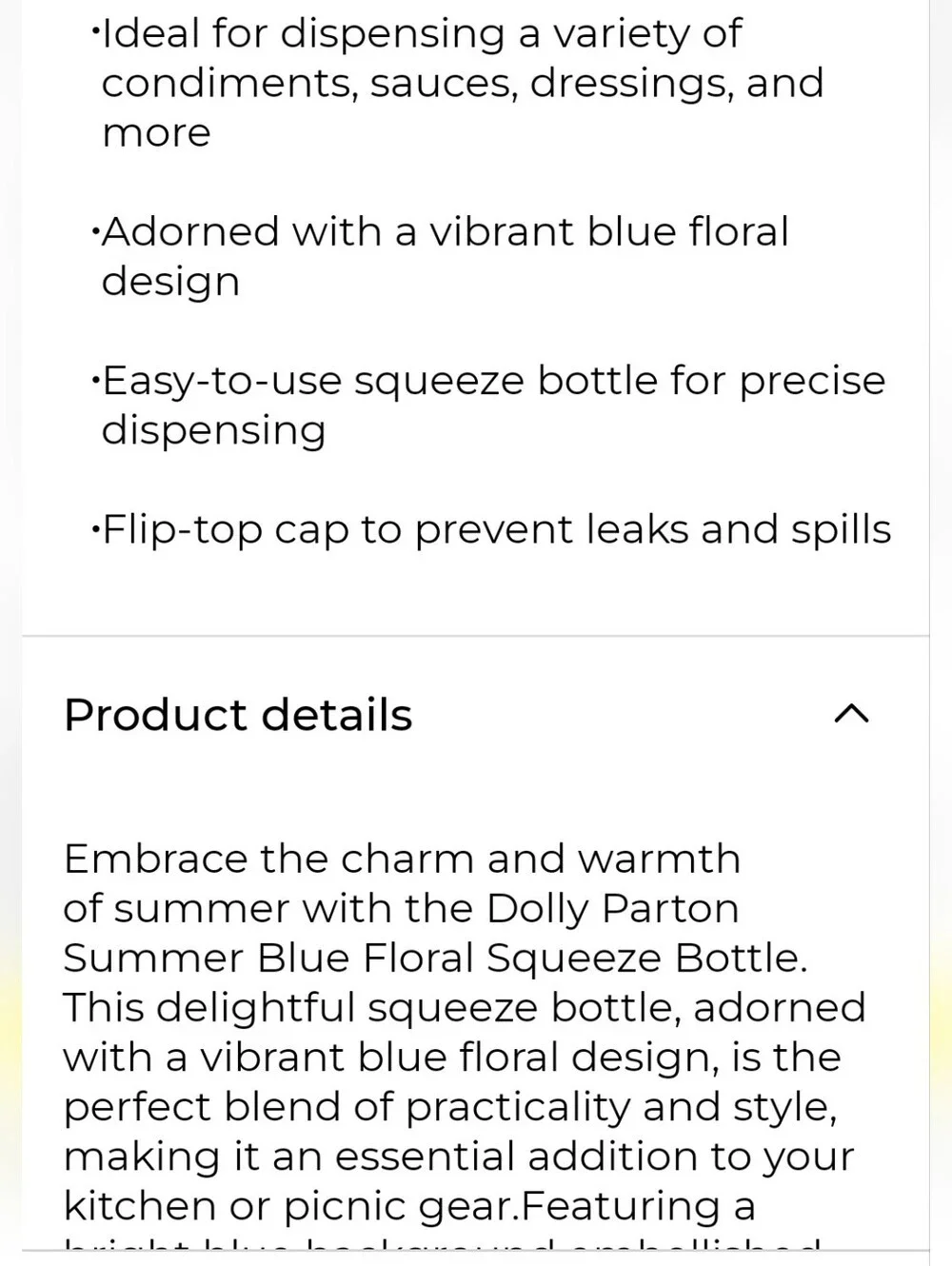Click the divider line above Product details
The image size is (952, 1266).
[475, 635]
